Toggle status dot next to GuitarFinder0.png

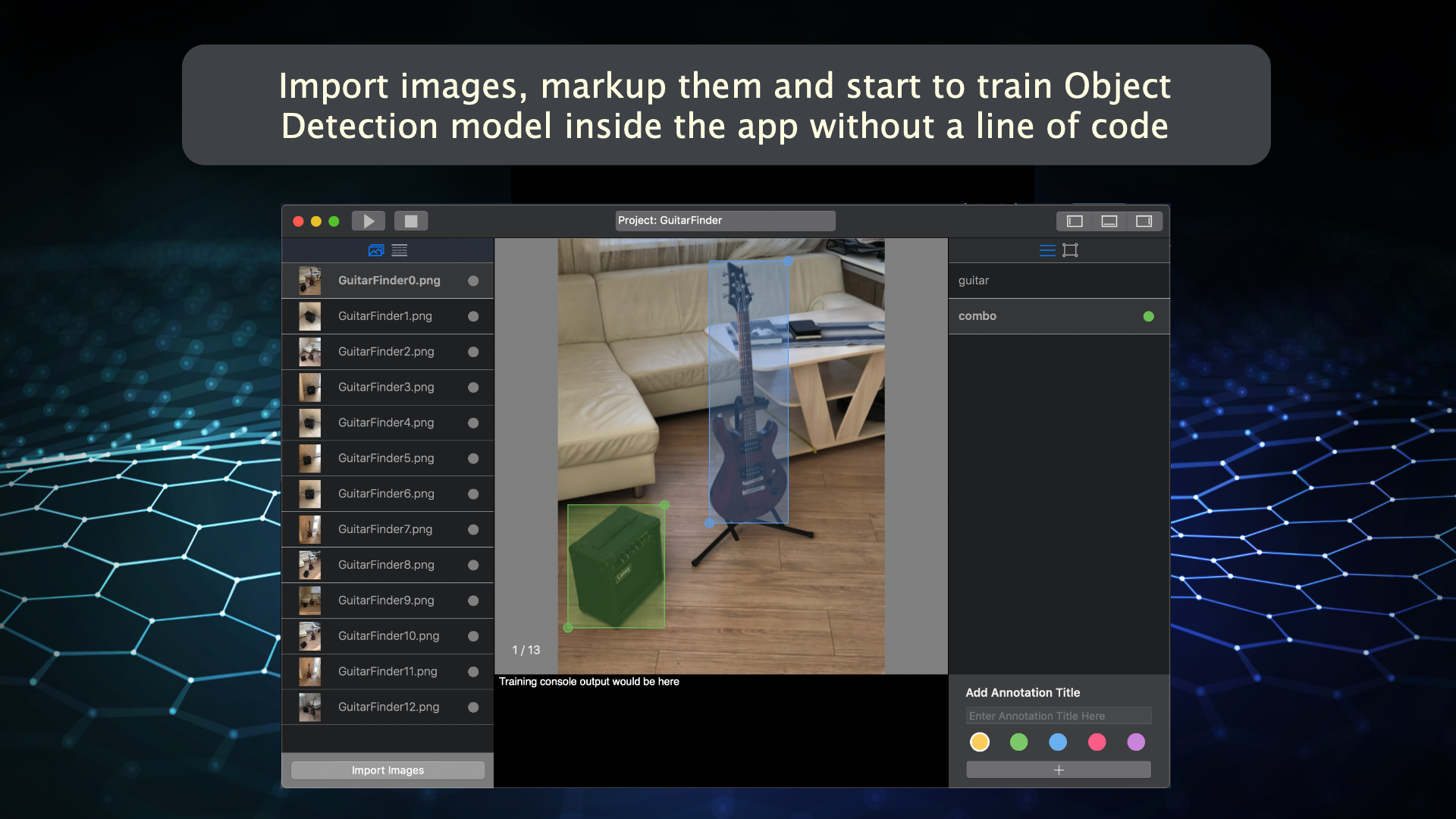click(473, 281)
